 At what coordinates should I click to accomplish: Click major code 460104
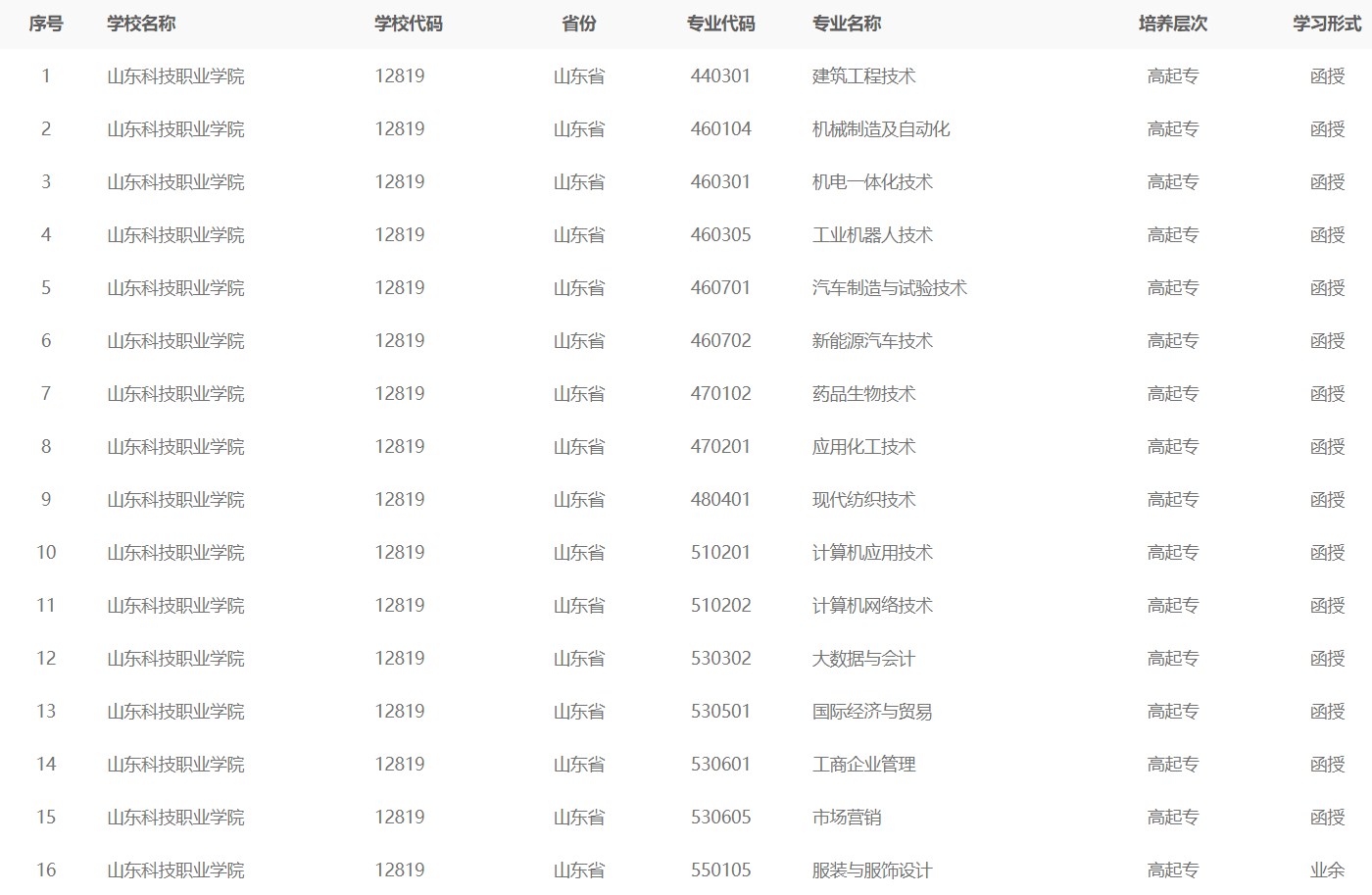pyautogui.click(x=721, y=129)
